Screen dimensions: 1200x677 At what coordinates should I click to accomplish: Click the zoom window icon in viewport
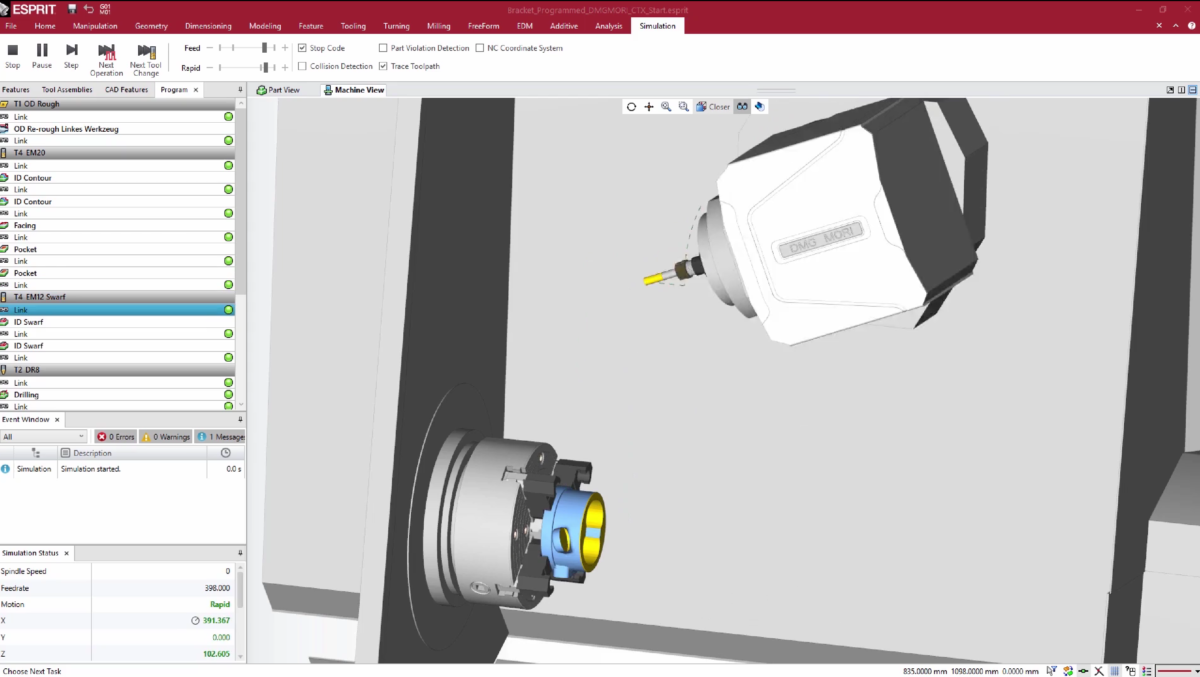[683, 106]
